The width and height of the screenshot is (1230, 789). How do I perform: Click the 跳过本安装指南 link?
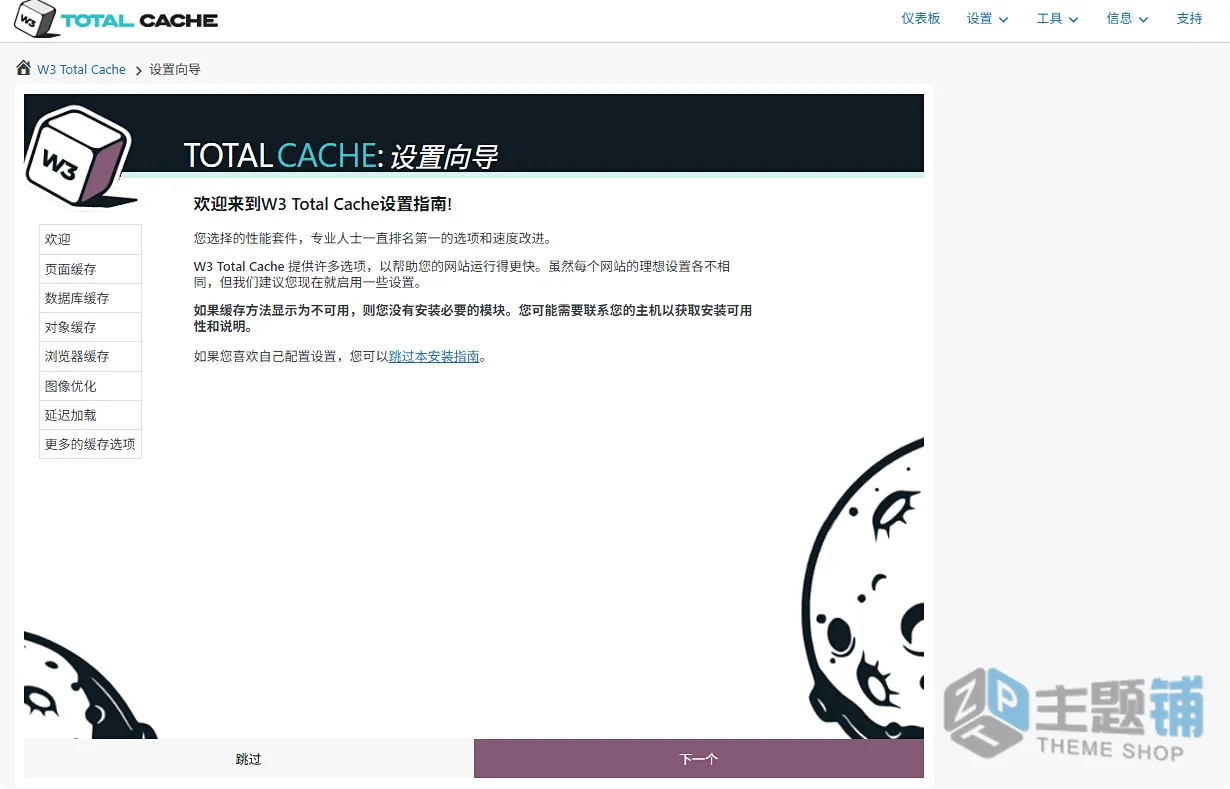[x=434, y=356]
